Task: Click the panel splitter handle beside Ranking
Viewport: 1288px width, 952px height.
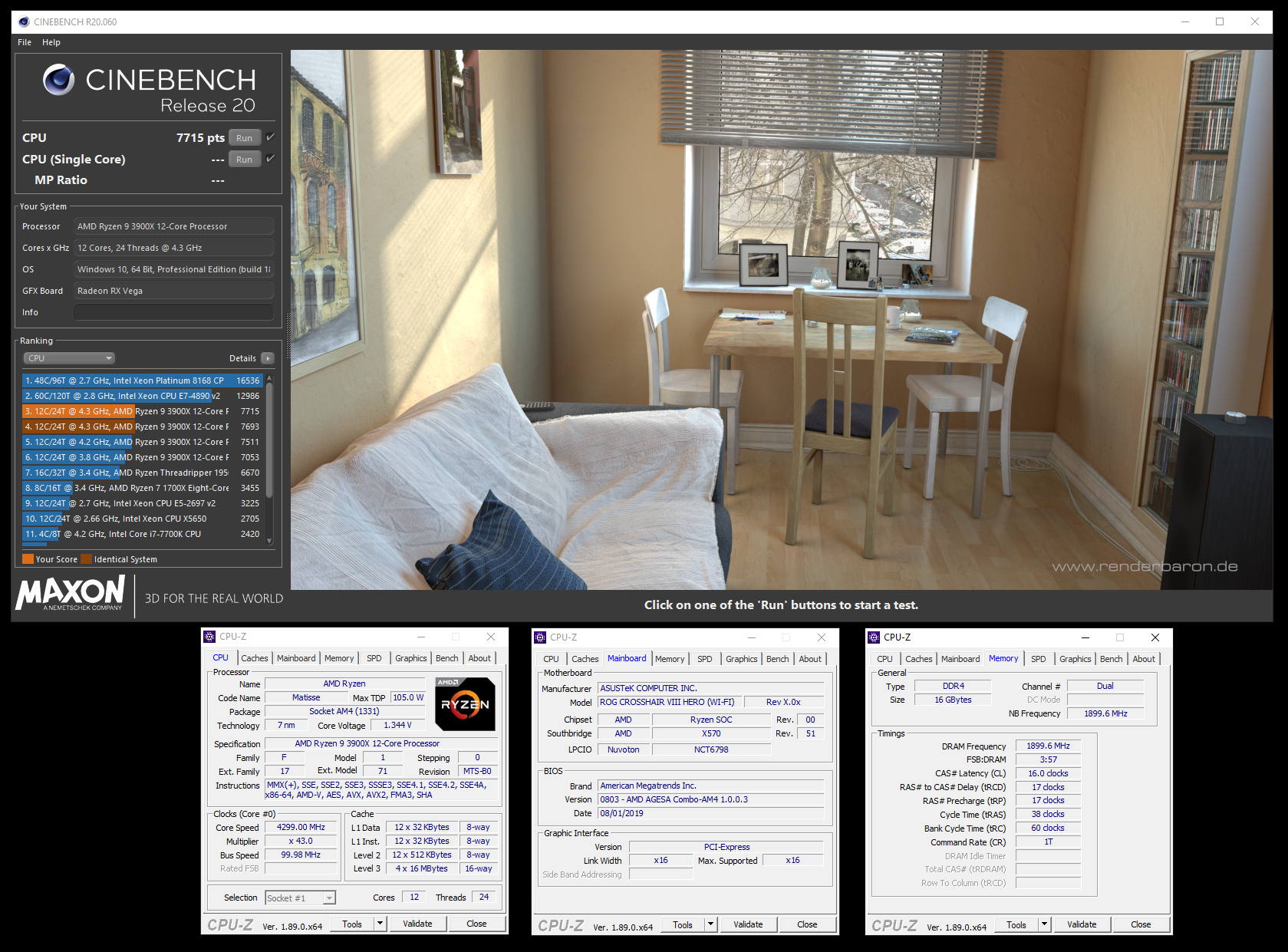Action: [x=288, y=337]
